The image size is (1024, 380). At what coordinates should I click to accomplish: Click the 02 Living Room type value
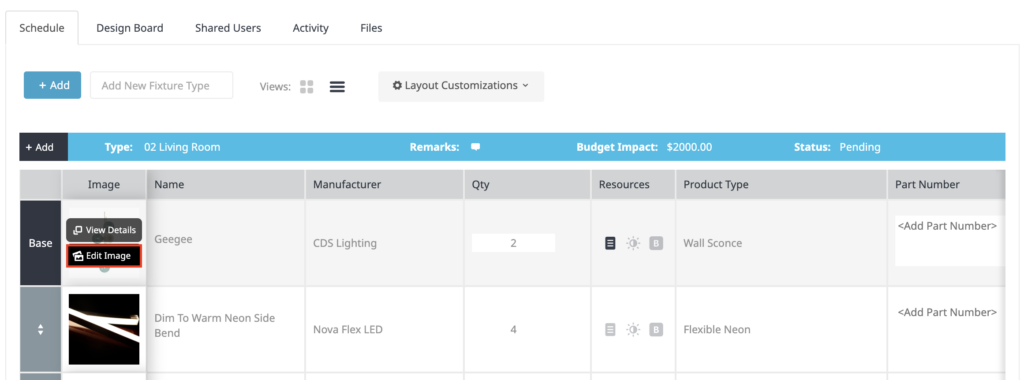click(x=182, y=148)
